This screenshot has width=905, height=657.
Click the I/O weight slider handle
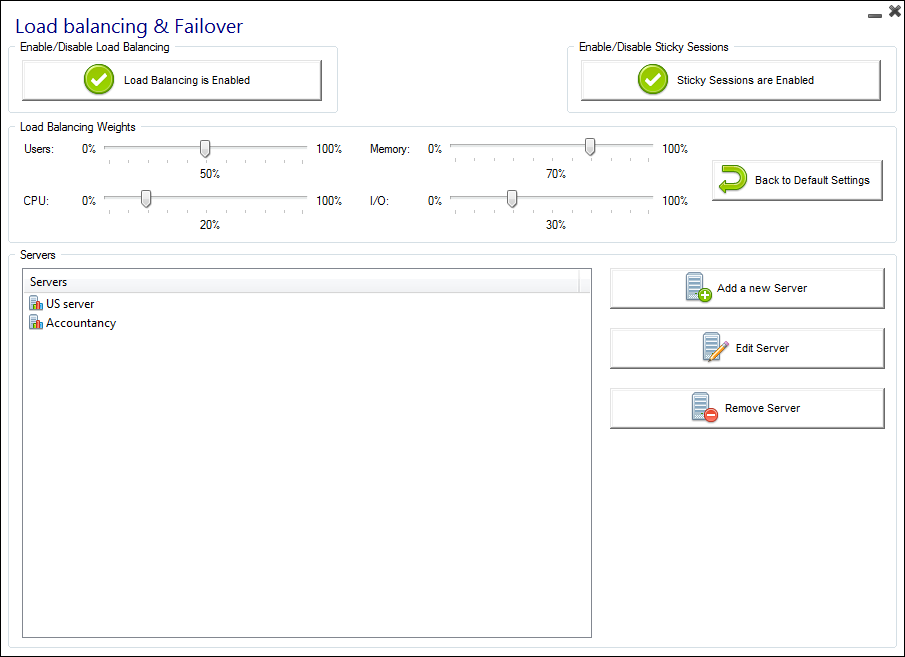coord(512,200)
